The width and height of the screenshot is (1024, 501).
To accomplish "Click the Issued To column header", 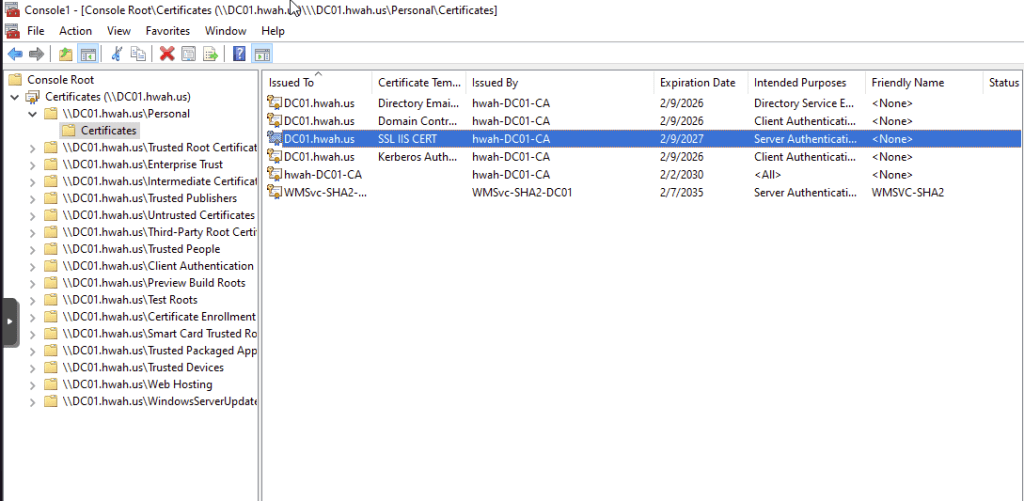I will click(291, 83).
